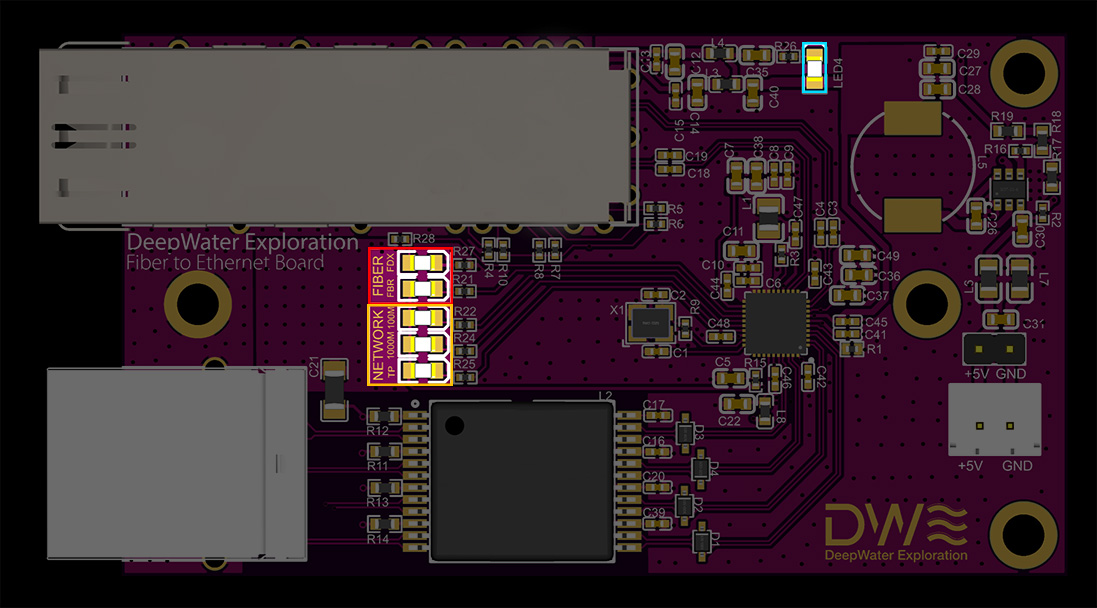Click the NETWORK label in orange box
The image size is (1097, 608).
378,345
